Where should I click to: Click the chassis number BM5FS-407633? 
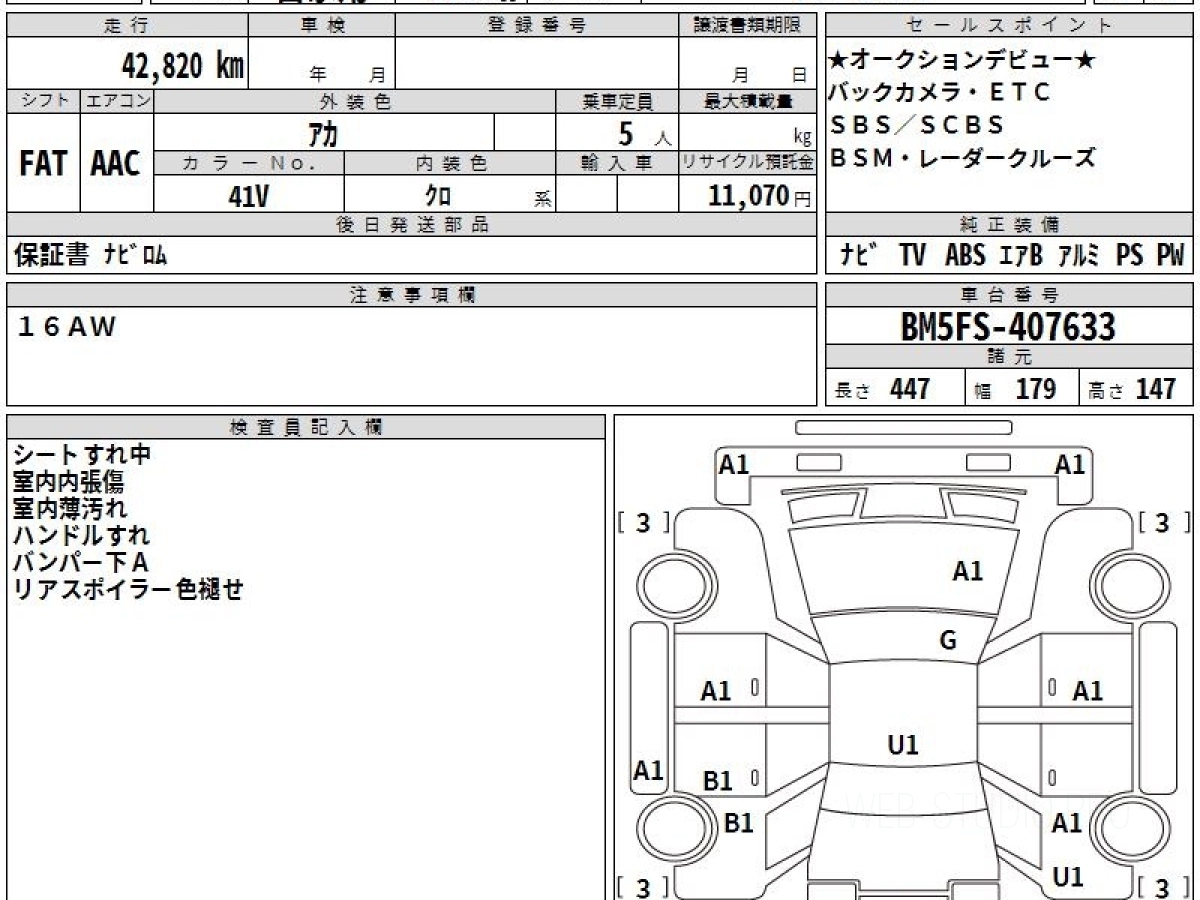[x=1008, y=326]
